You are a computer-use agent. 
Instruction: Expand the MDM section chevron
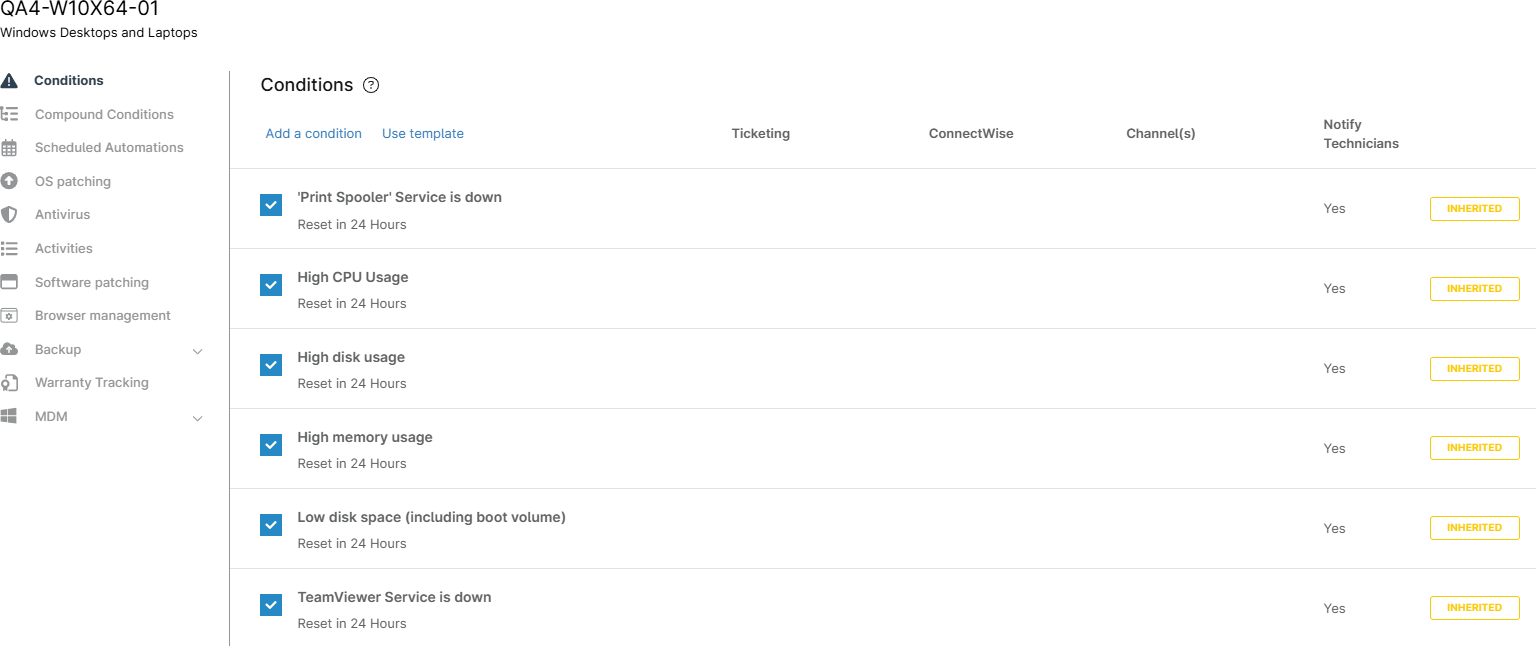click(x=197, y=418)
